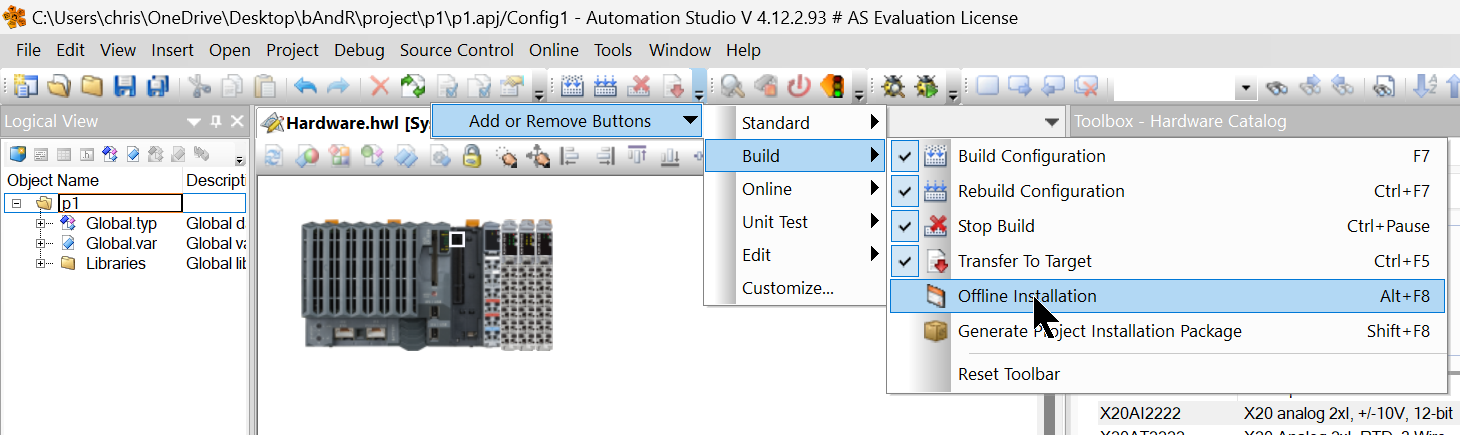Click the Stop Build toolbar icon
Image resolution: width=1460 pixels, height=435 pixels.
pyautogui.click(x=640, y=86)
